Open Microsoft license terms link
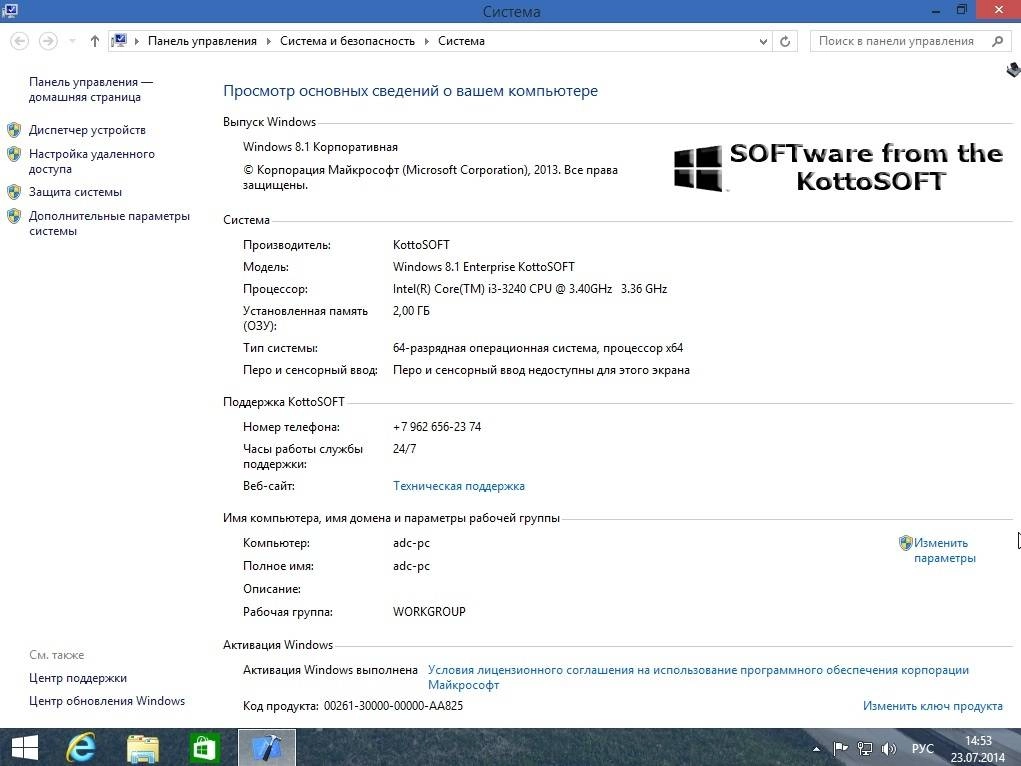 tap(698, 677)
